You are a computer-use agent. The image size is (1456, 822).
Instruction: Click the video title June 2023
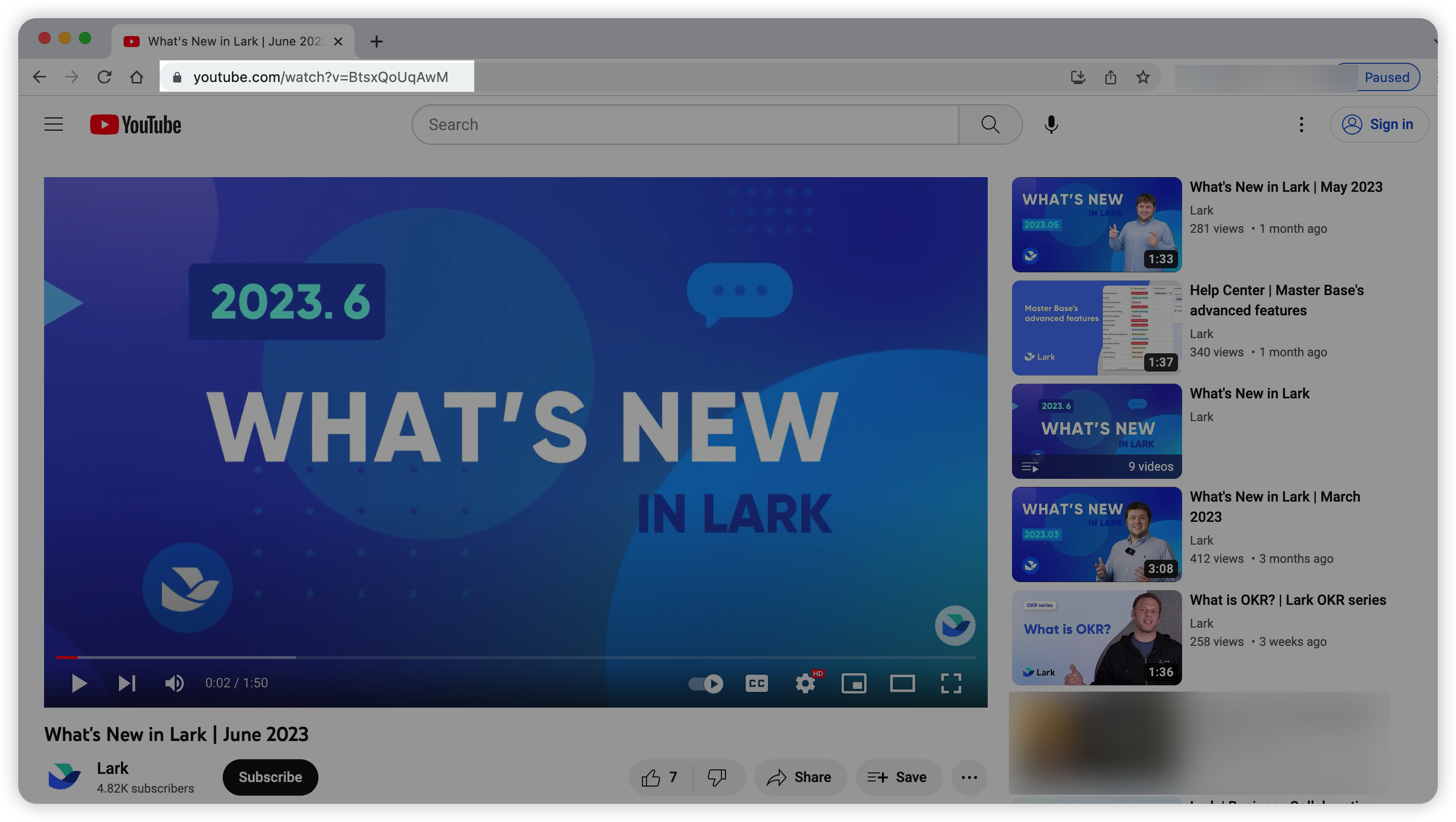176,734
